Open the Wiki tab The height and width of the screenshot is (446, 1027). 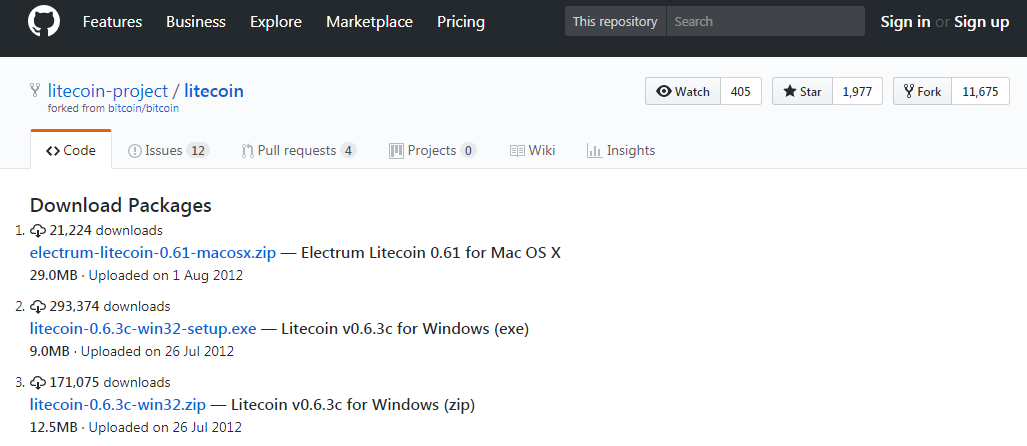tap(532, 151)
